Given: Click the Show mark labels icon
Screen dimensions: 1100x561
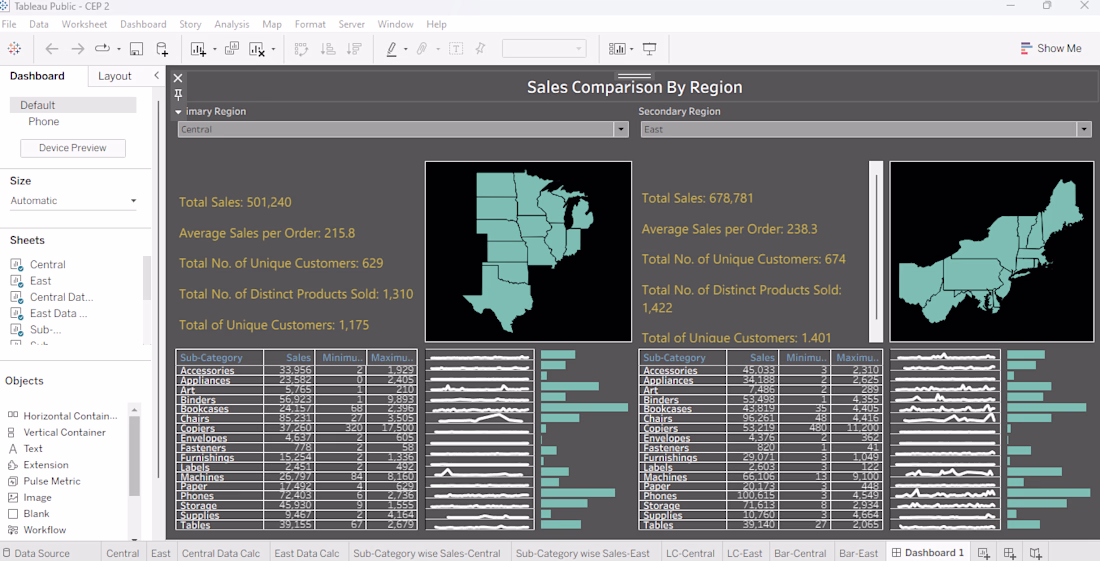Looking at the screenshot, I should [456, 48].
